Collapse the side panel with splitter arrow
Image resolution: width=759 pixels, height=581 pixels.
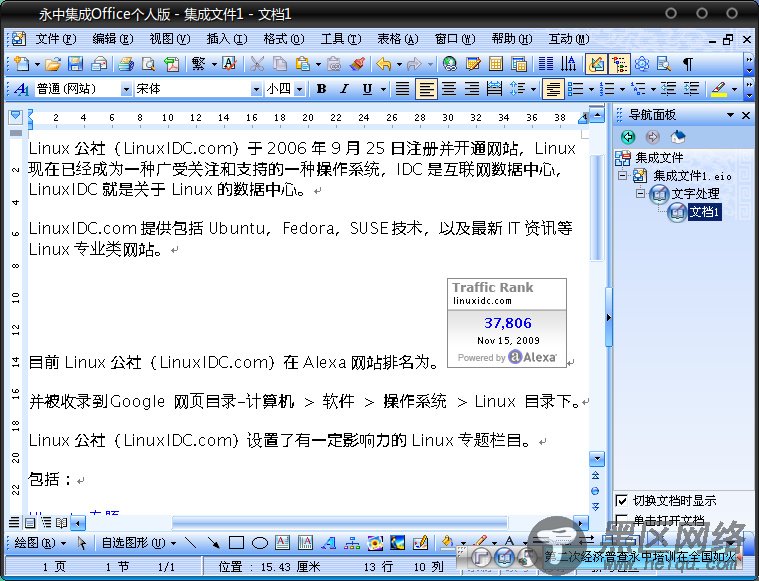tap(608, 318)
